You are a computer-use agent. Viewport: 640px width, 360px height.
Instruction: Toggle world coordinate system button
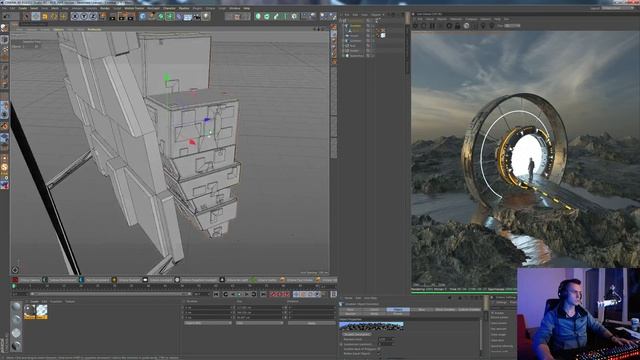[102, 16]
